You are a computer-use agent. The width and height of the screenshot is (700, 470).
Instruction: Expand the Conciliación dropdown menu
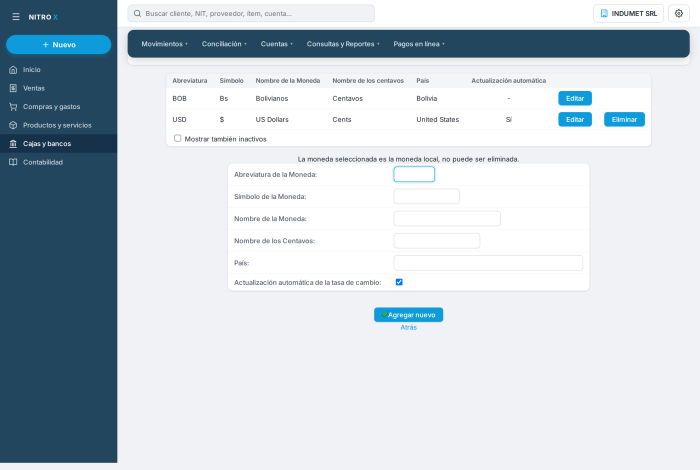tap(224, 44)
